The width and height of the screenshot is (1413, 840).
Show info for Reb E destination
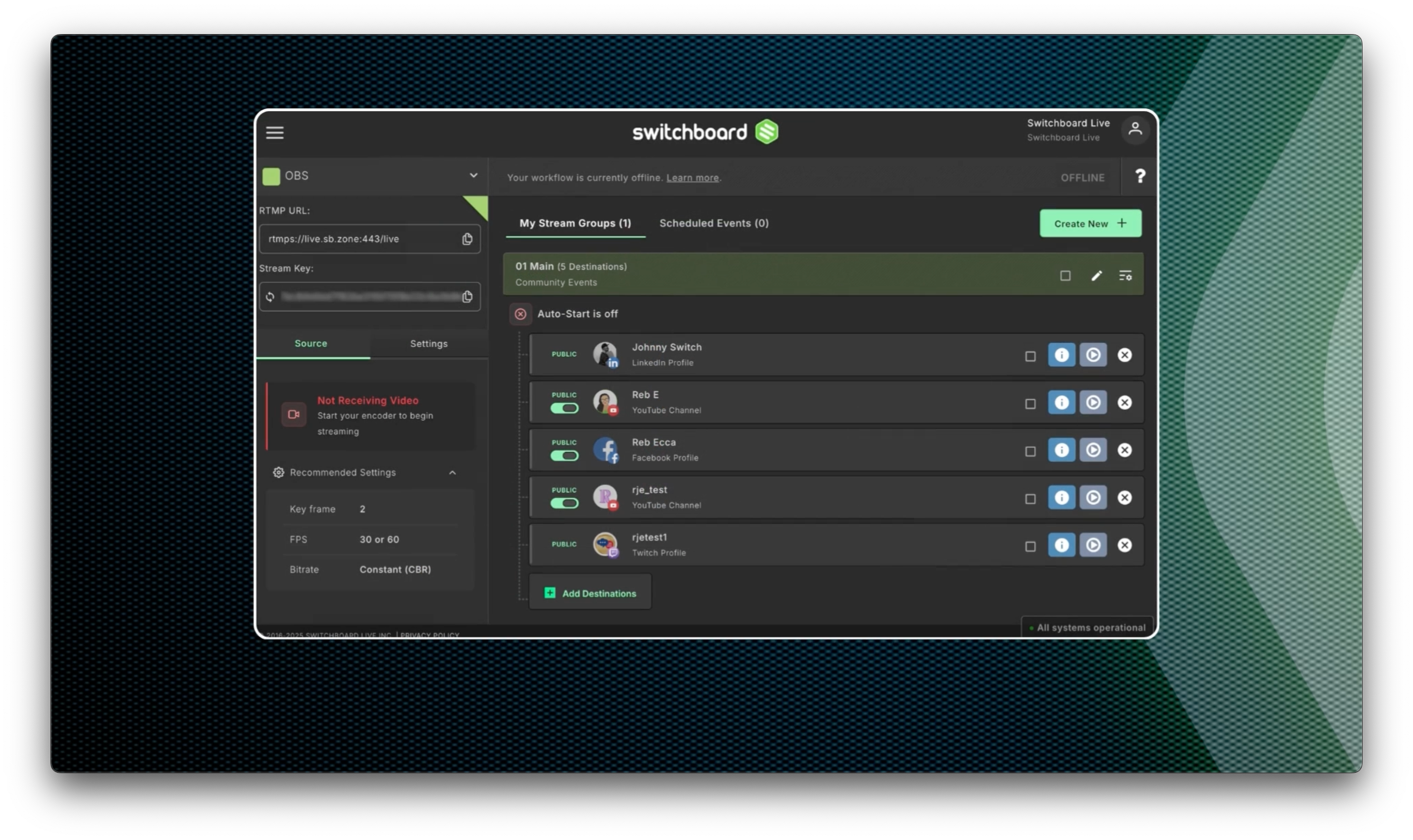(x=1062, y=402)
